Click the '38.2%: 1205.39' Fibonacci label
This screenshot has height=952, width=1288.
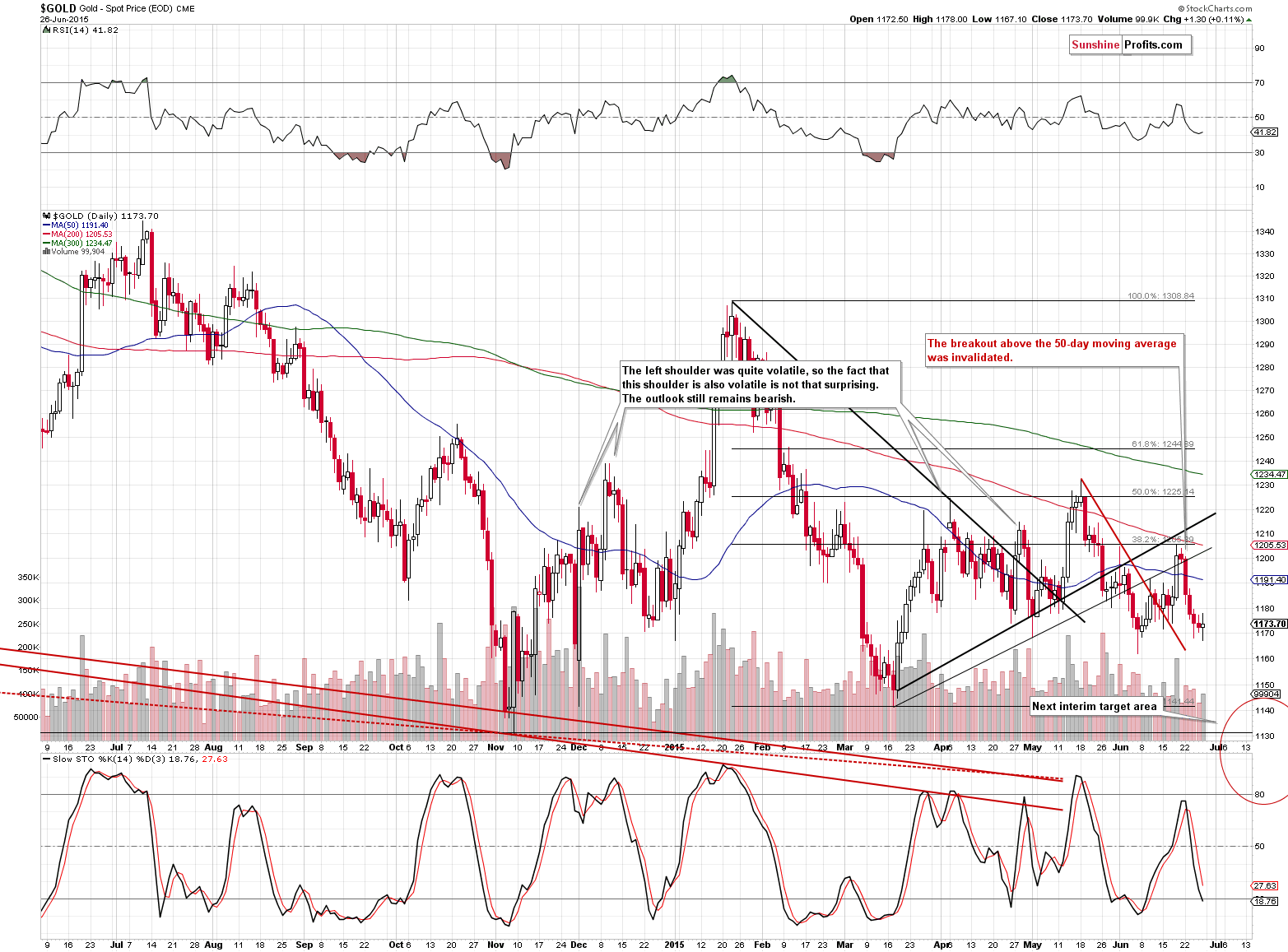click(1162, 540)
